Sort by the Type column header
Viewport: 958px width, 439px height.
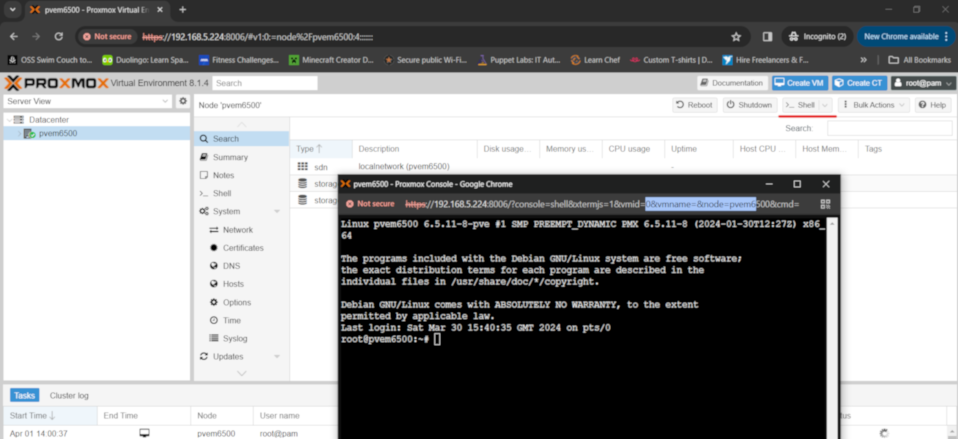coord(321,149)
